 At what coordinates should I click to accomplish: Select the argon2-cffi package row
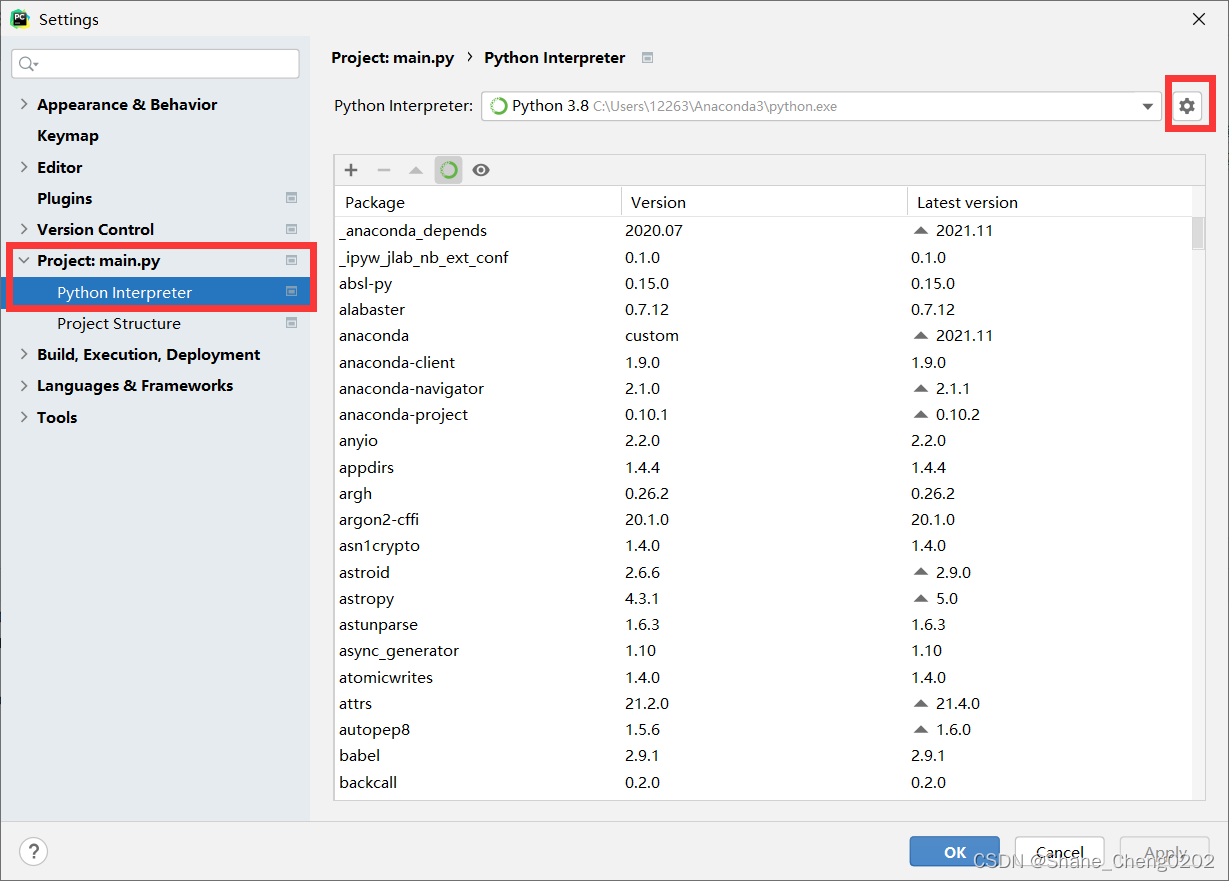[763, 519]
